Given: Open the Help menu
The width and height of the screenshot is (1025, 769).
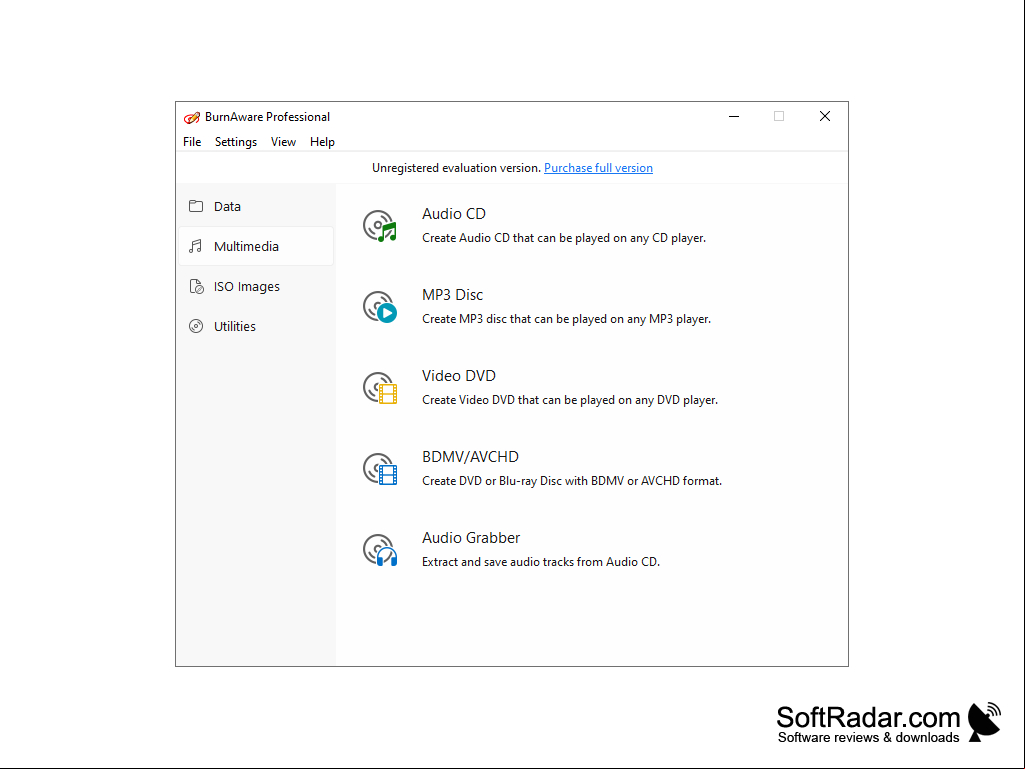Looking at the screenshot, I should 322,142.
